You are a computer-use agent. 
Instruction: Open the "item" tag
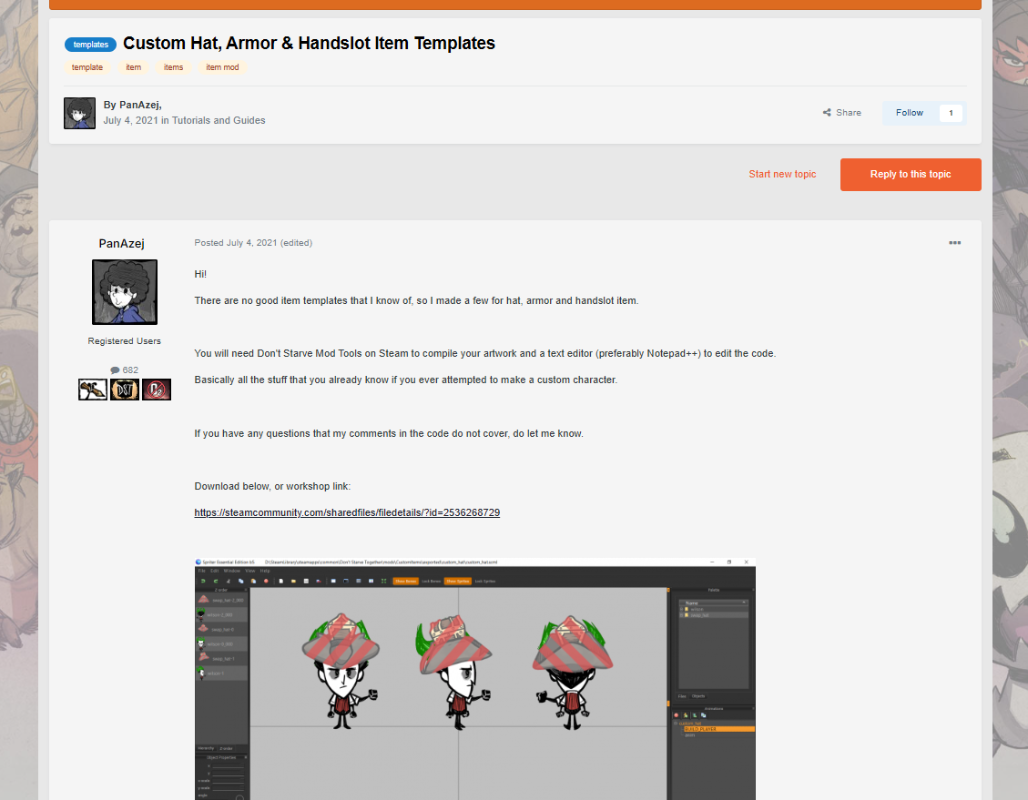click(x=134, y=68)
